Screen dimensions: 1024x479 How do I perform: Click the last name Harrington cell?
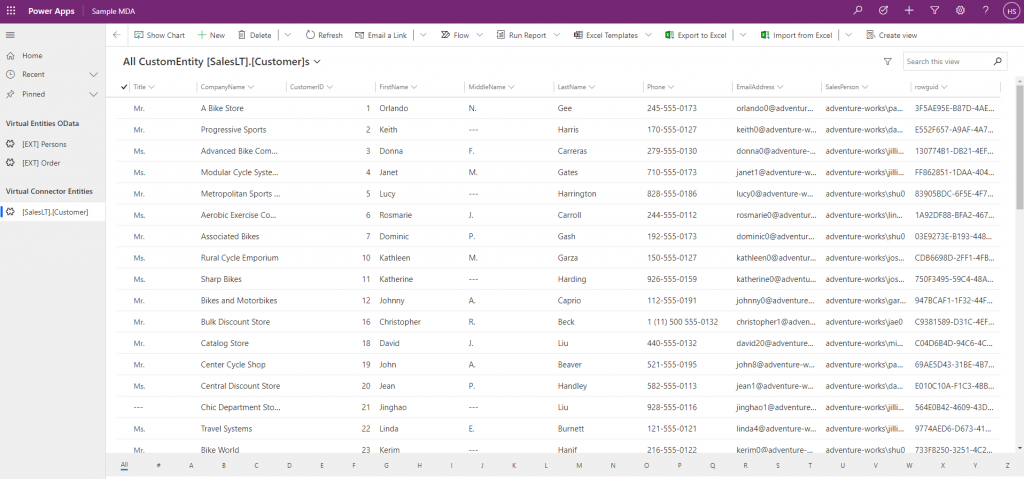[x=577, y=194]
